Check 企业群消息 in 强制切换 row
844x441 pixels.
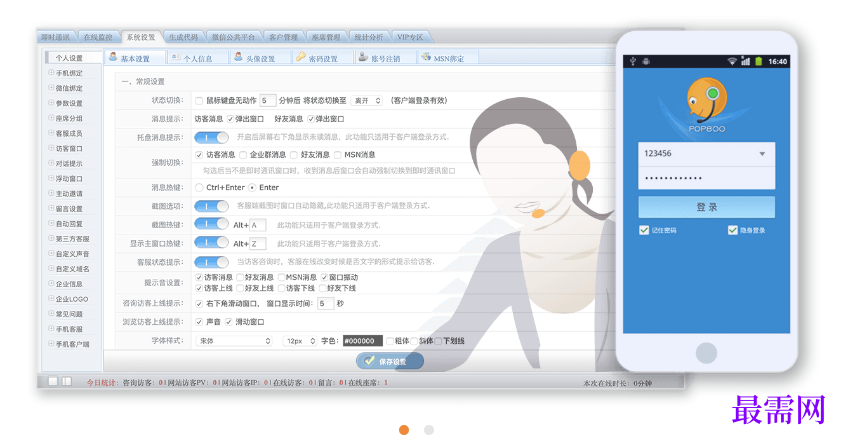(x=243, y=155)
